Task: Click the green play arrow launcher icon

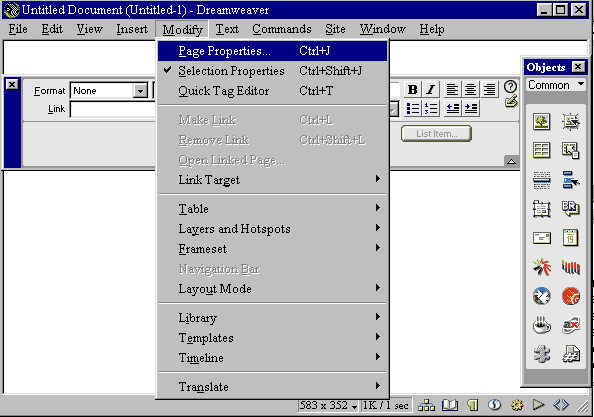Action: click(x=538, y=405)
